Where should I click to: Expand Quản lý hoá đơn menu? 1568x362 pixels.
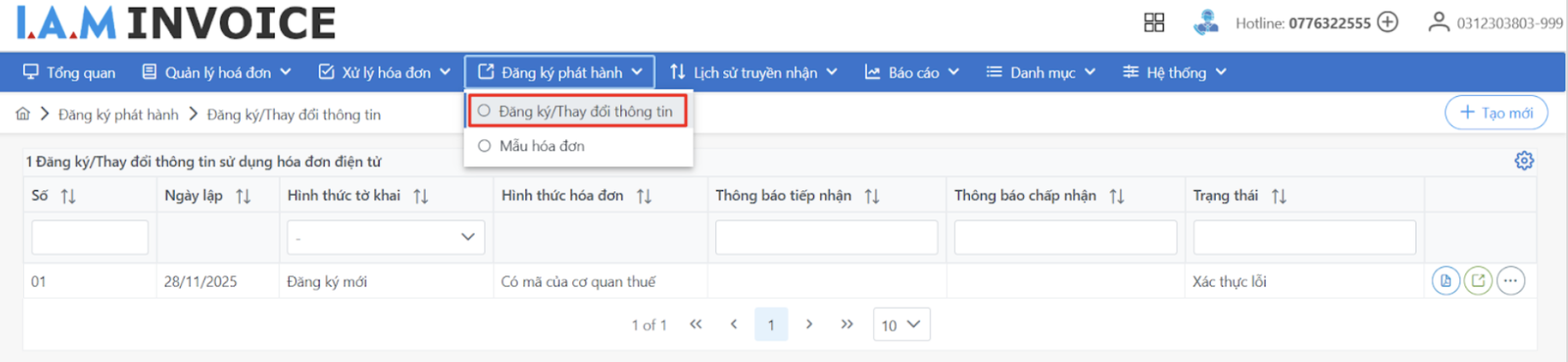(217, 73)
